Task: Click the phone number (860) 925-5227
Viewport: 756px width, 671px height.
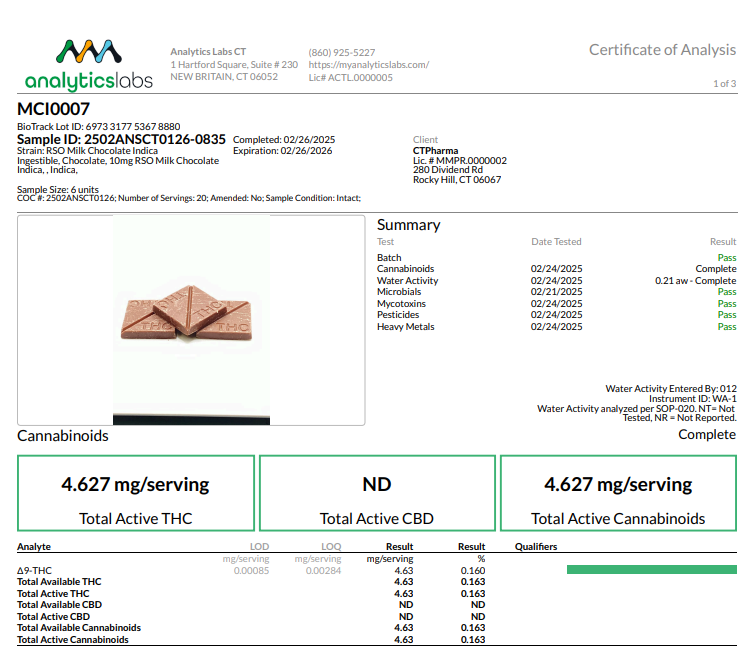Action: click(x=342, y=53)
